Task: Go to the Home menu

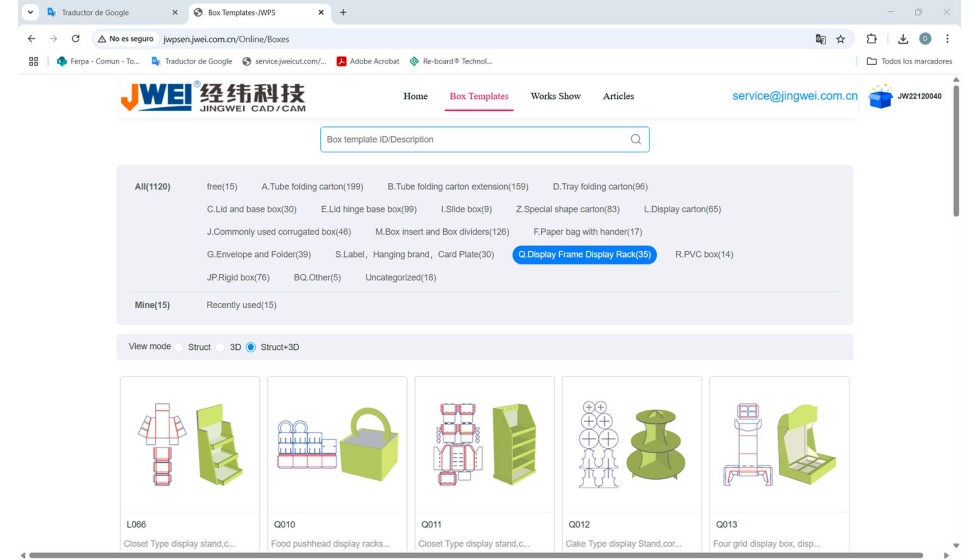Action: pyautogui.click(x=416, y=96)
